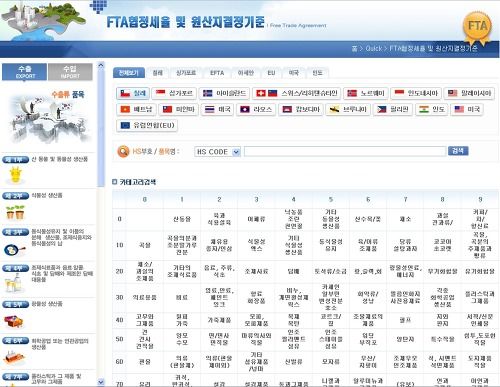Open section 제5부 mineral products icon

pos(13,322)
